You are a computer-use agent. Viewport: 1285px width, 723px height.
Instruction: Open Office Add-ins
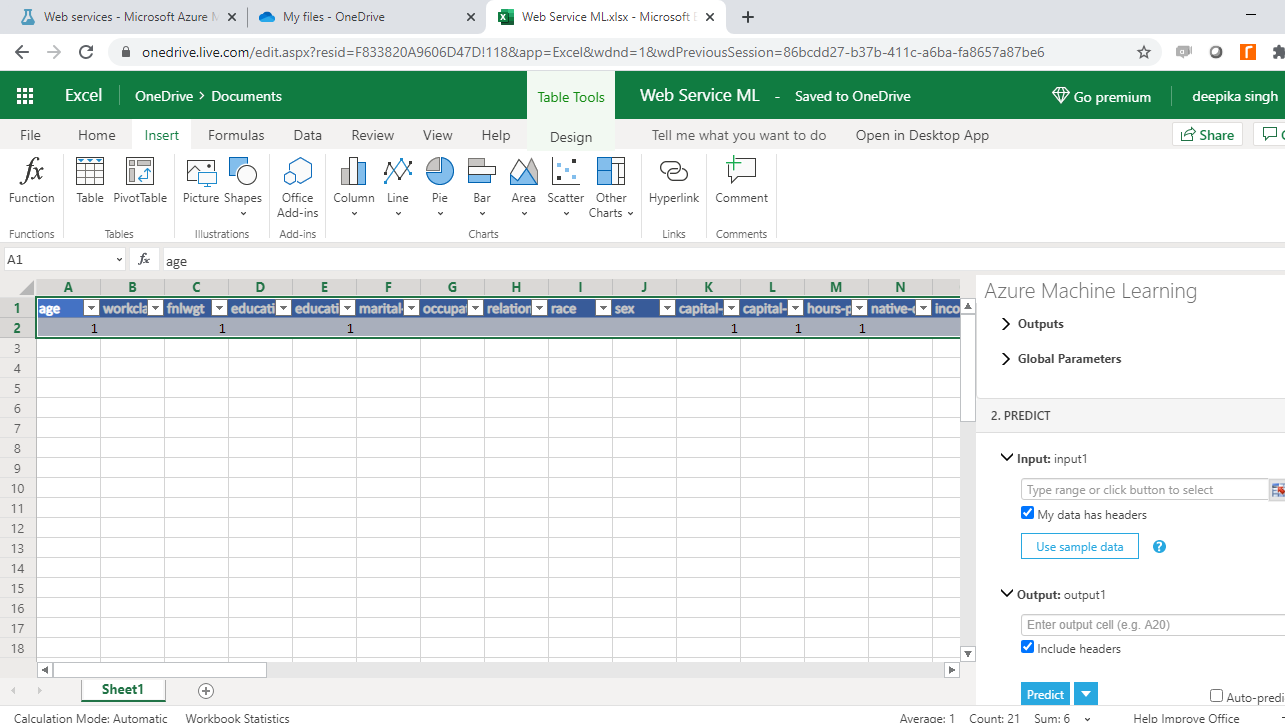coord(297,187)
